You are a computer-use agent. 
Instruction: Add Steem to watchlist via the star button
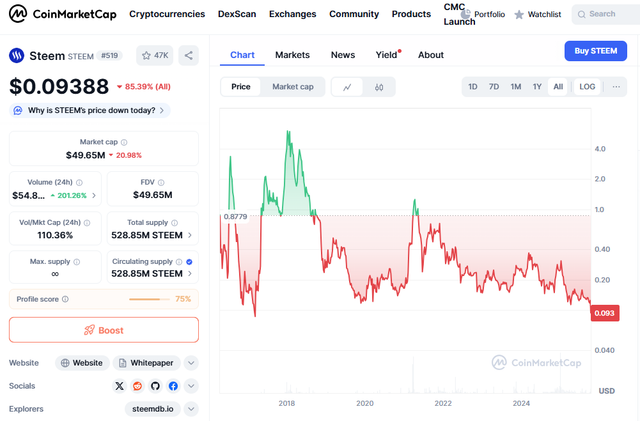[154, 56]
